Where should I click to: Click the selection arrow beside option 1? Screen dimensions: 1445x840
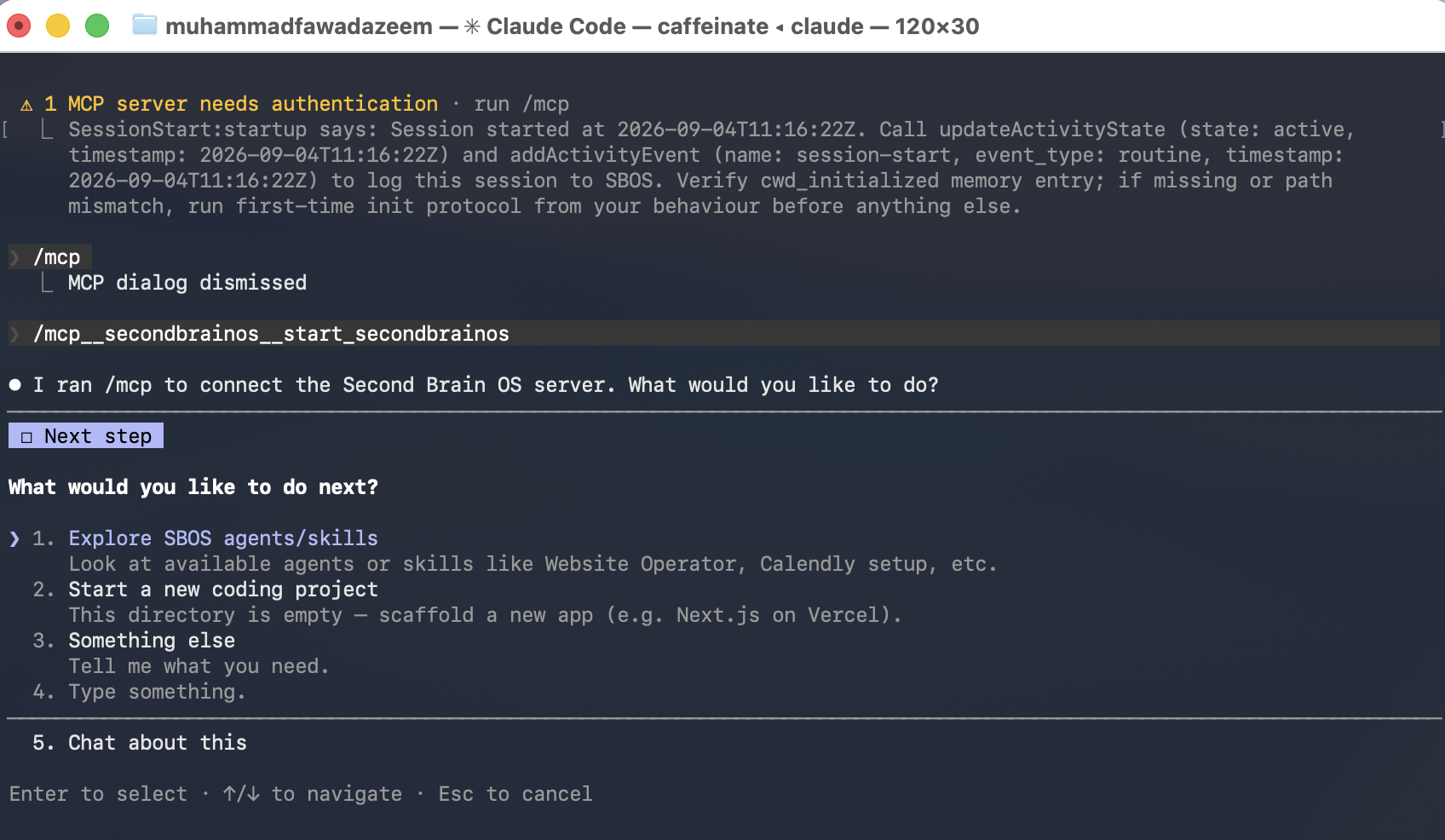pos(14,538)
